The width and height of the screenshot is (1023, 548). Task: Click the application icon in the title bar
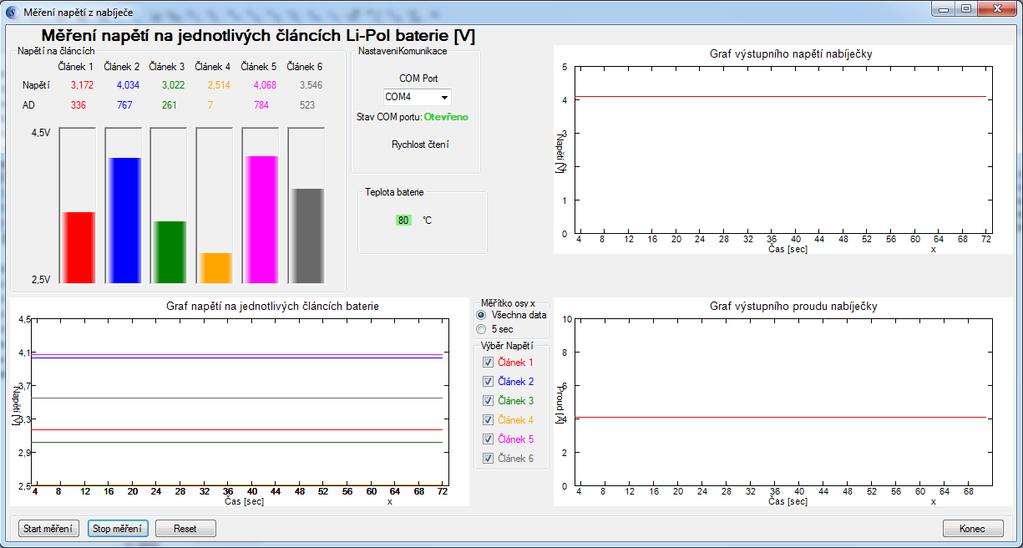coord(10,12)
